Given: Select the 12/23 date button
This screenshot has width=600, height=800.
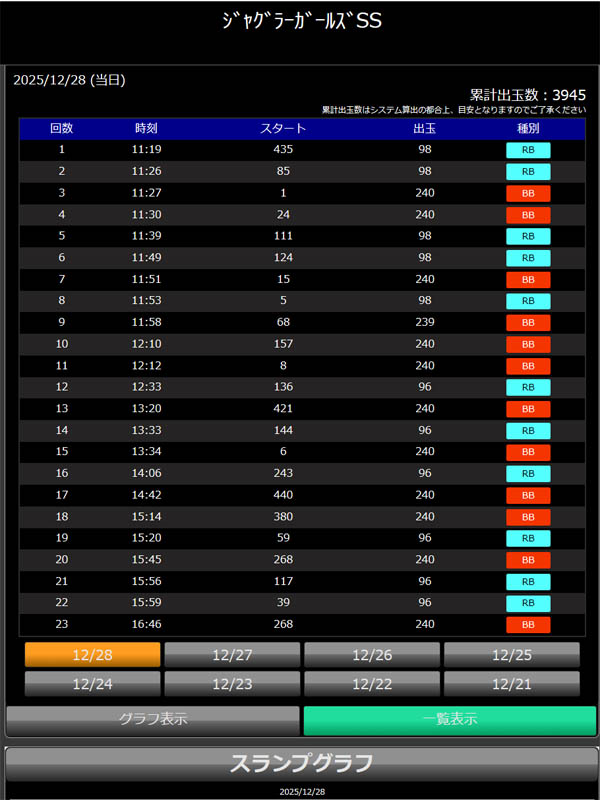Looking at the screenshot, I should 232,684.
